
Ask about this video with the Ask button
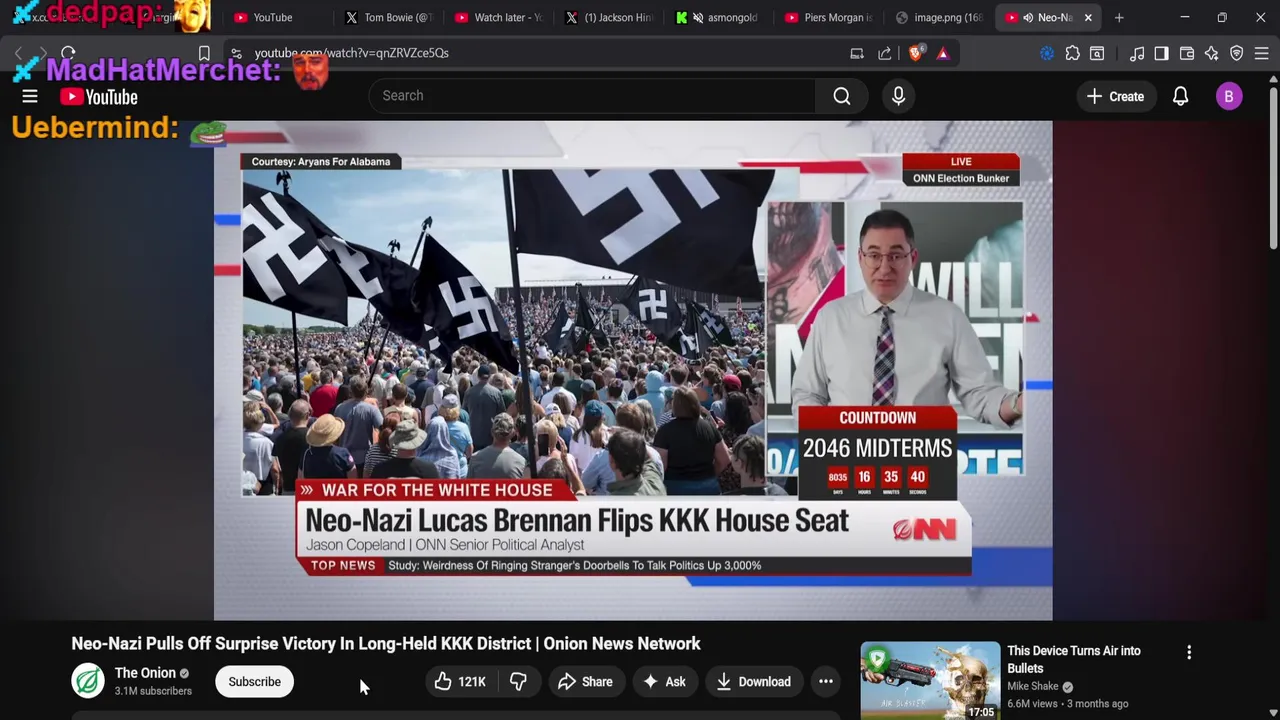(665, 682)
